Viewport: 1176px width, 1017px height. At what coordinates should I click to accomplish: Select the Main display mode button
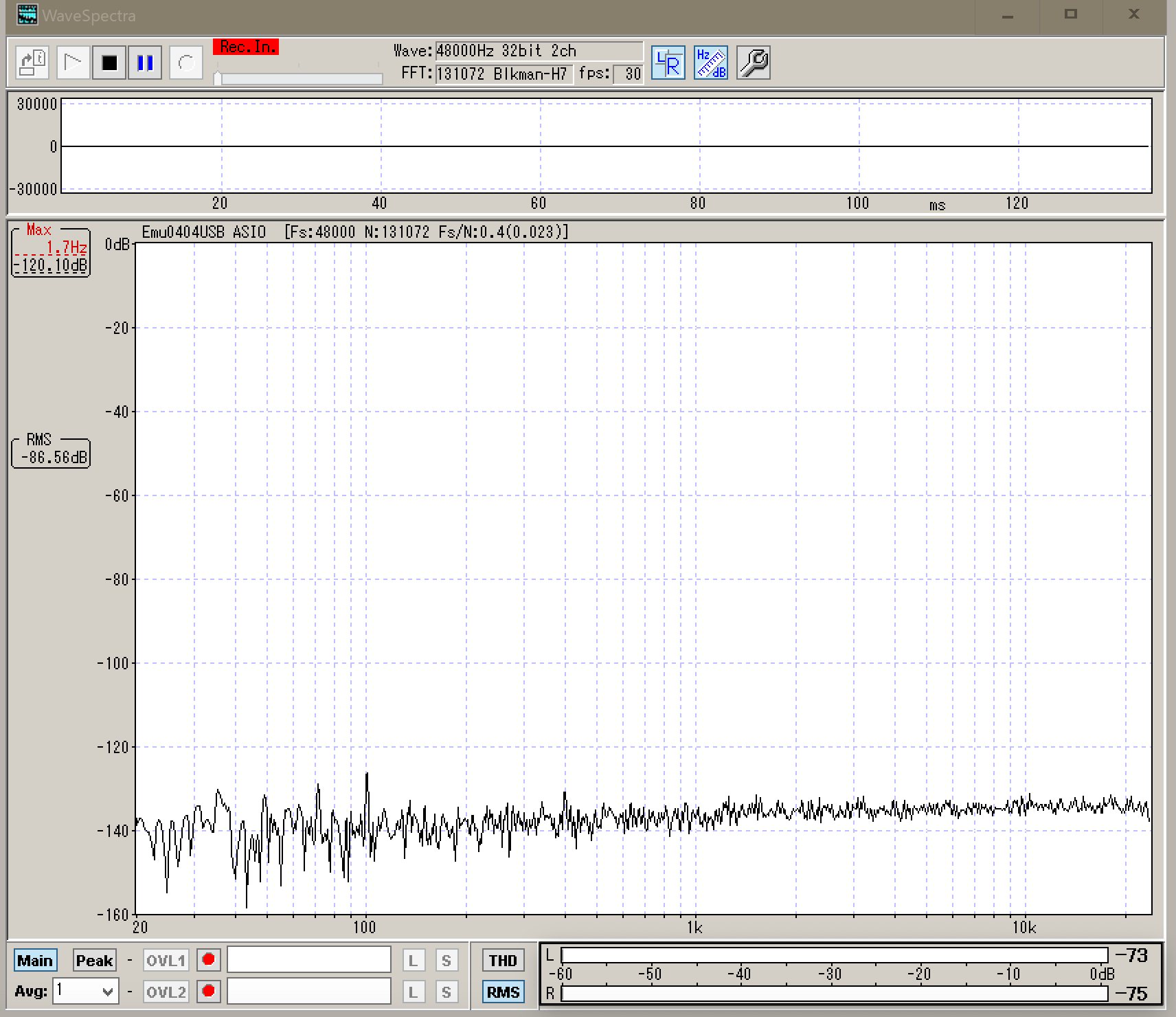pos(35,960)
